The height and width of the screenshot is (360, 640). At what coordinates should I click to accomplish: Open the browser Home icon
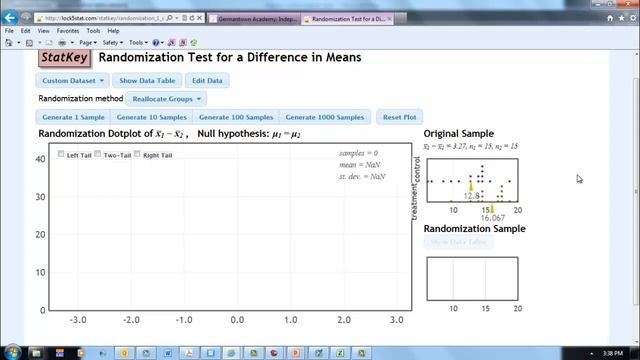tap(610, 18)
